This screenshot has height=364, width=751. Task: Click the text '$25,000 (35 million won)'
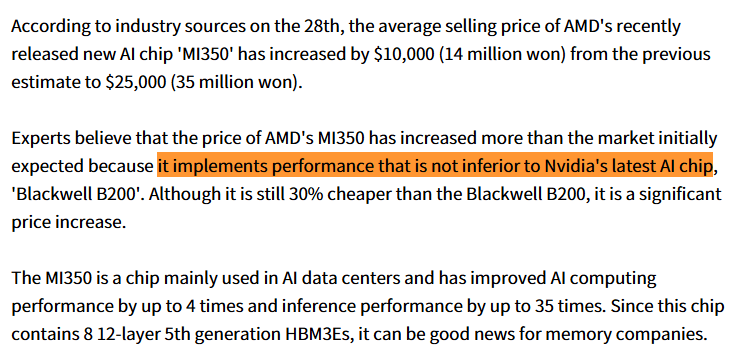pyautogui.click(x=204, y=82)
